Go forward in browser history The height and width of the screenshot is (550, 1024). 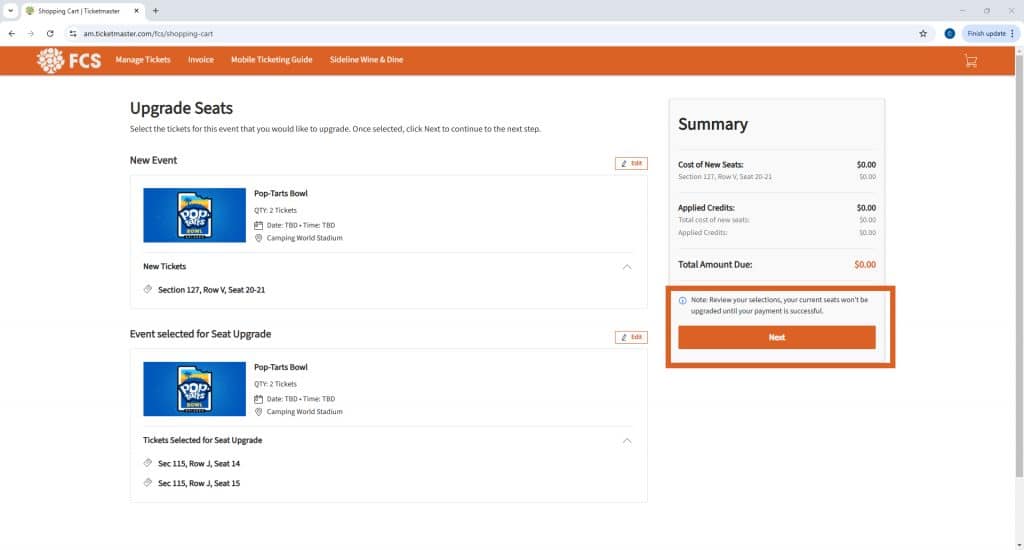(x=31, y=33)
